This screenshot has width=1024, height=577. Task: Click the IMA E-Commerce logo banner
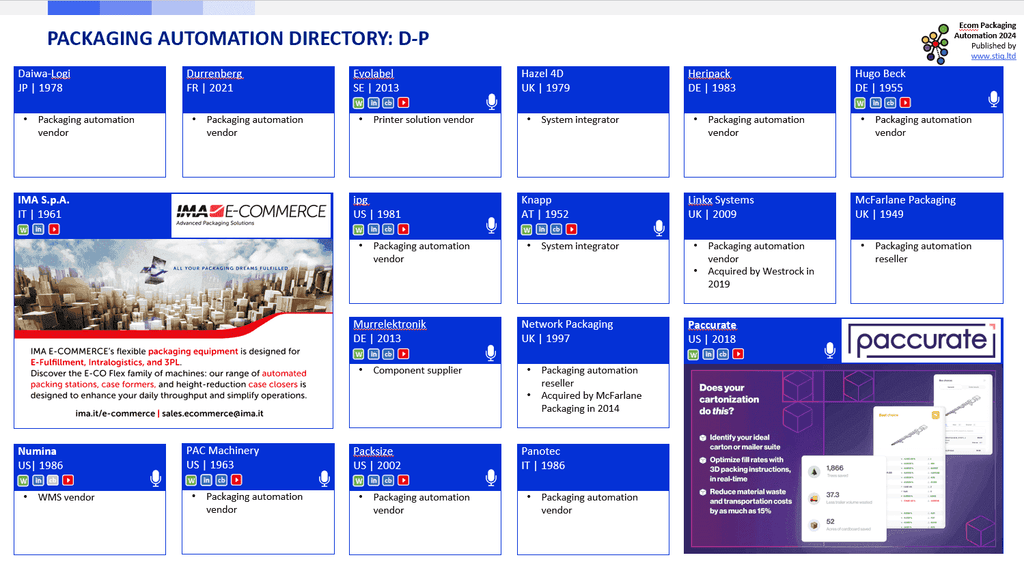(x=251, y=213)
